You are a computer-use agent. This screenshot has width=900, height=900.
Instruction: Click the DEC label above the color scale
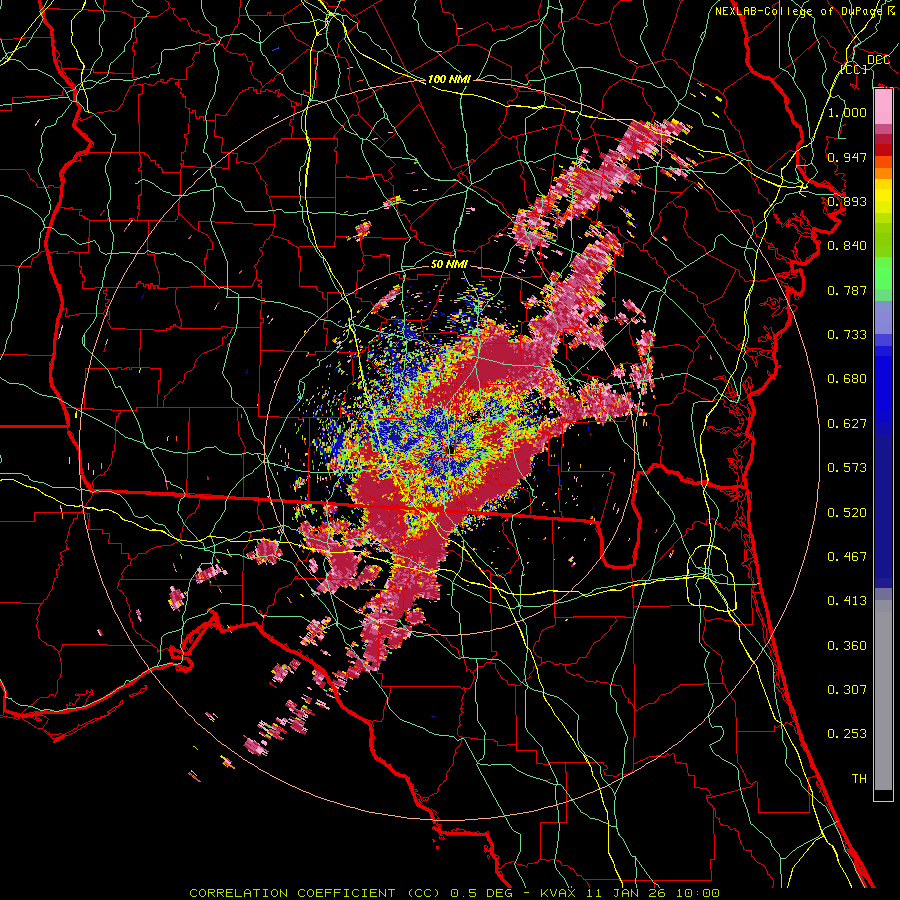click(x=878, y=60)
